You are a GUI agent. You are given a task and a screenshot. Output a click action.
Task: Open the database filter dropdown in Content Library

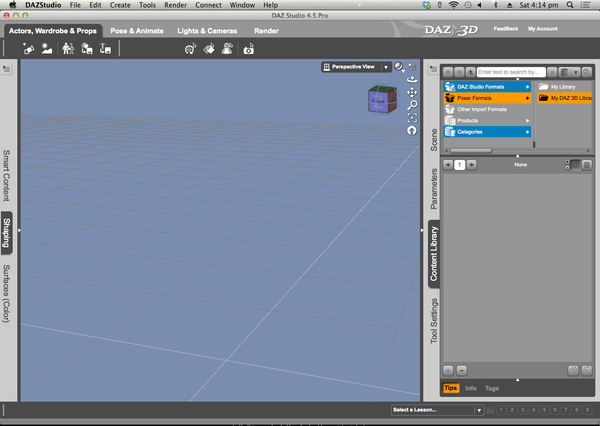(x=569, y=72)
